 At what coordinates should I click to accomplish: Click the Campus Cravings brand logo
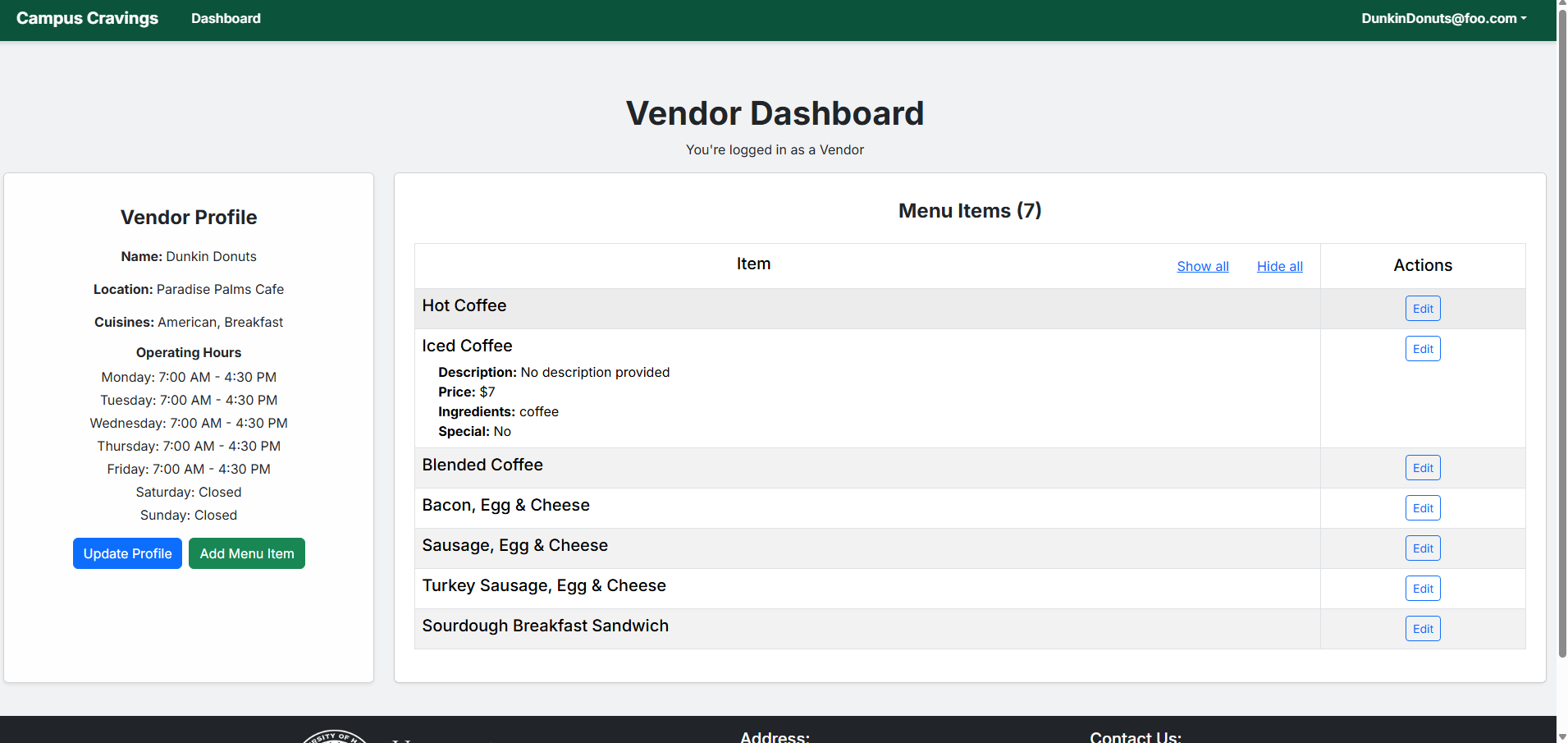[87, 18]
